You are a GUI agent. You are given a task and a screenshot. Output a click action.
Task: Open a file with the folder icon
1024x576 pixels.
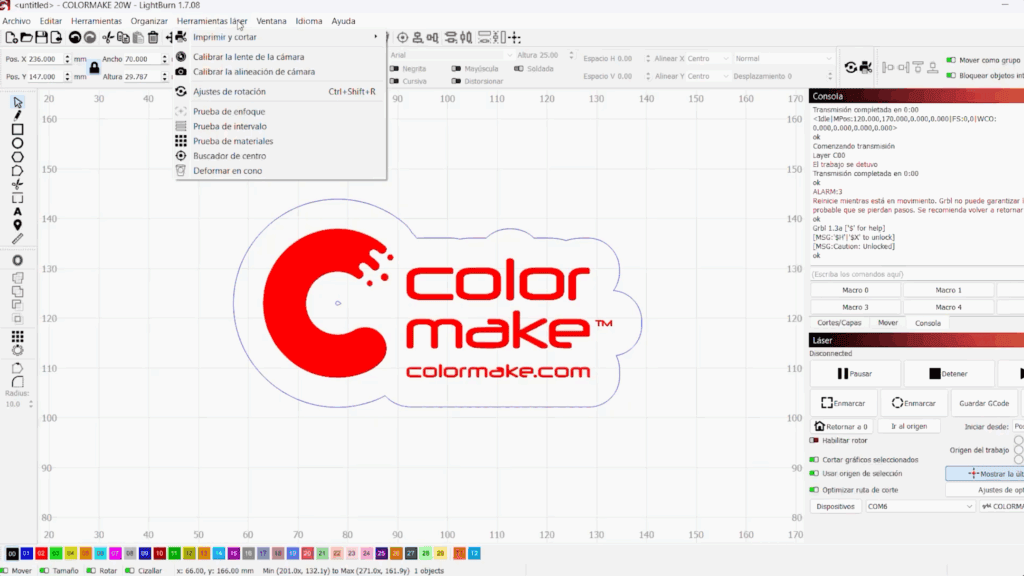point(26,37)
